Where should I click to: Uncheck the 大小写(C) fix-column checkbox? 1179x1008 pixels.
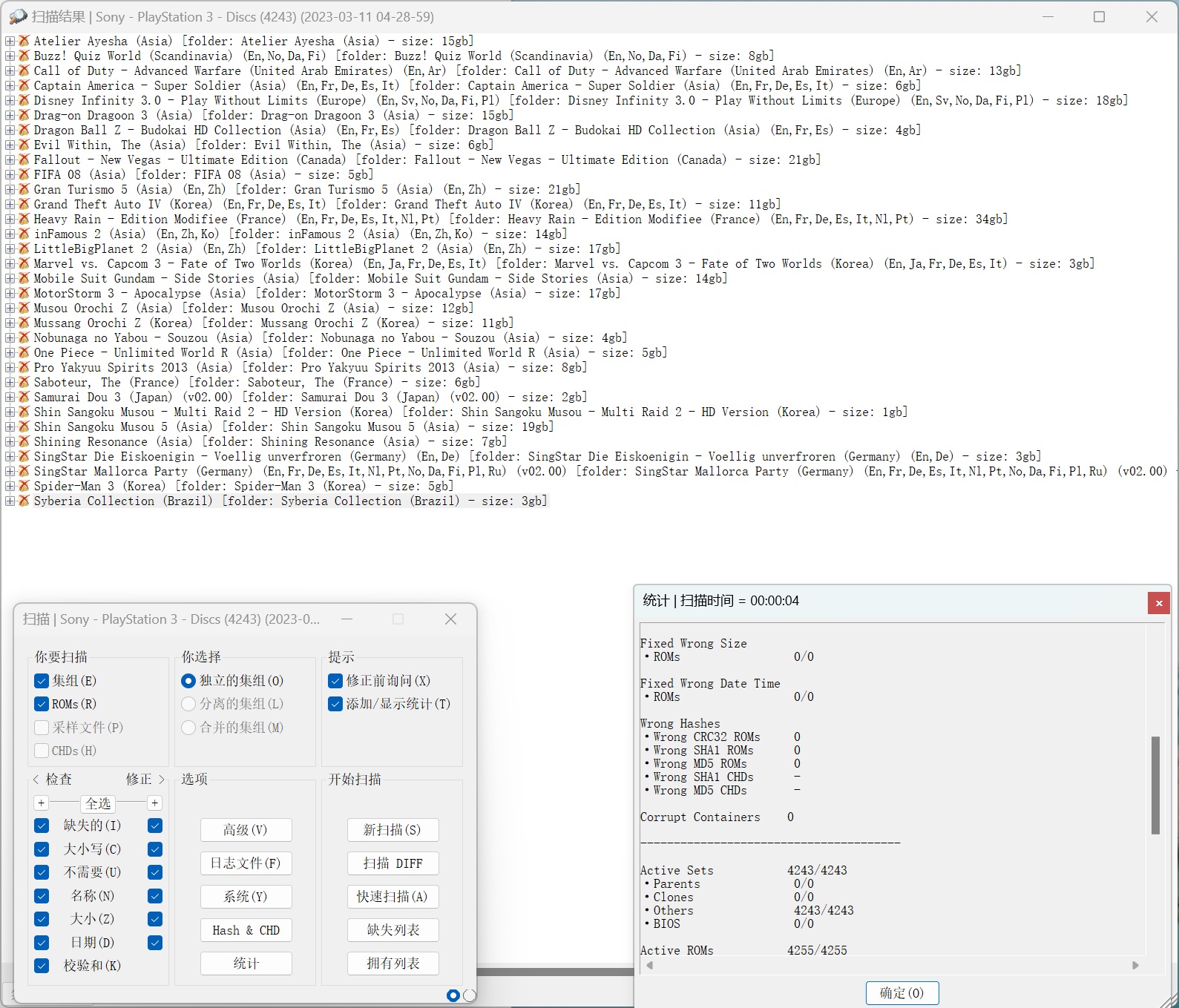click(155, 849)
